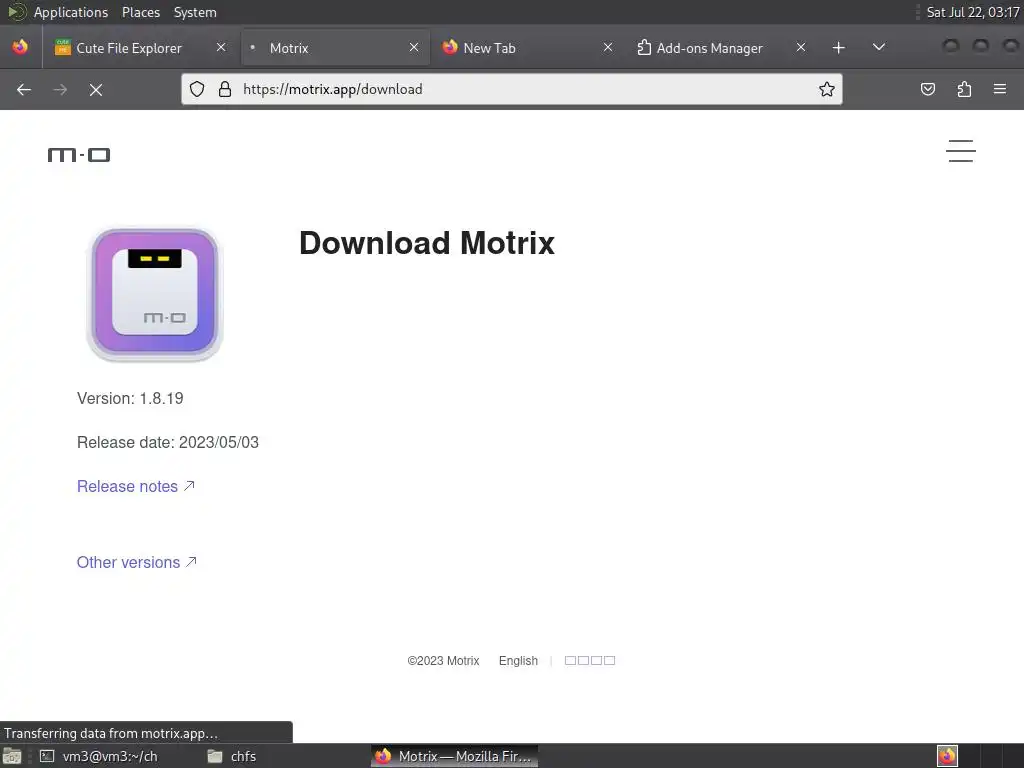Open the Places menu

point(140,12)
